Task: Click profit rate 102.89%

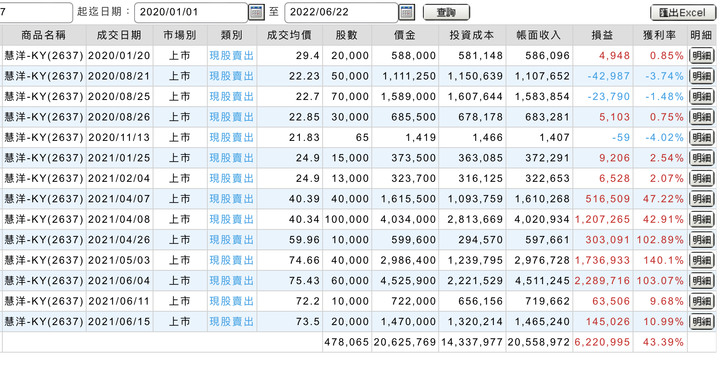Action: pyautogui.click(x=660, y=240)
